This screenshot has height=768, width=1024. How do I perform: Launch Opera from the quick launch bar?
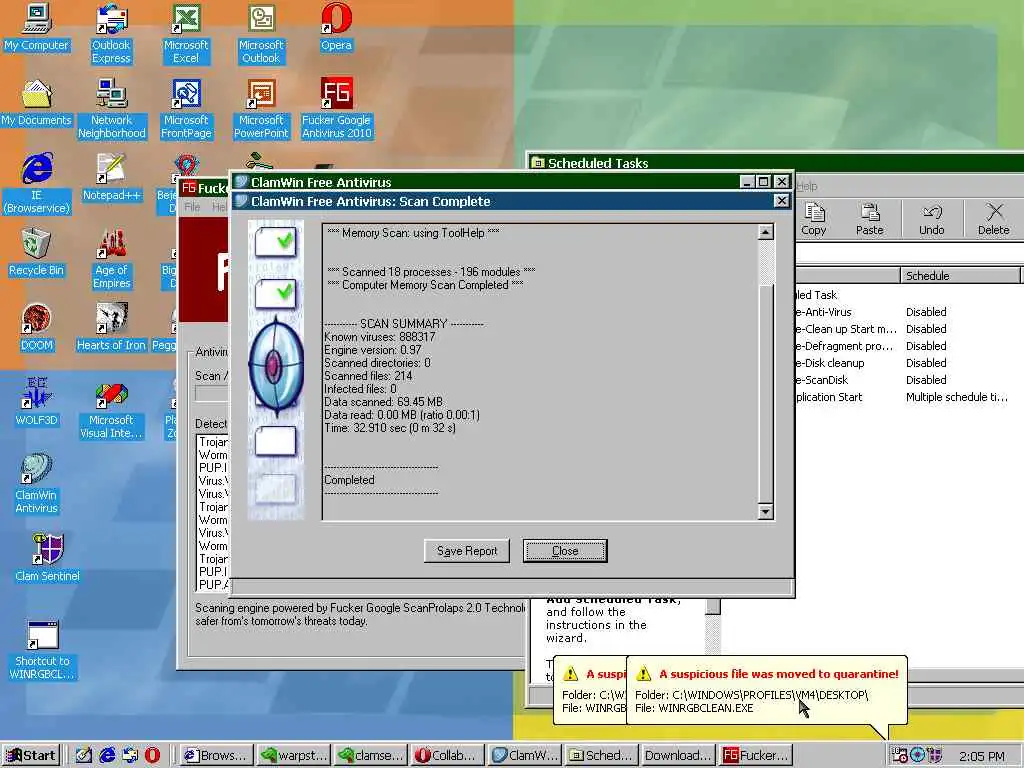pos(152,755)
